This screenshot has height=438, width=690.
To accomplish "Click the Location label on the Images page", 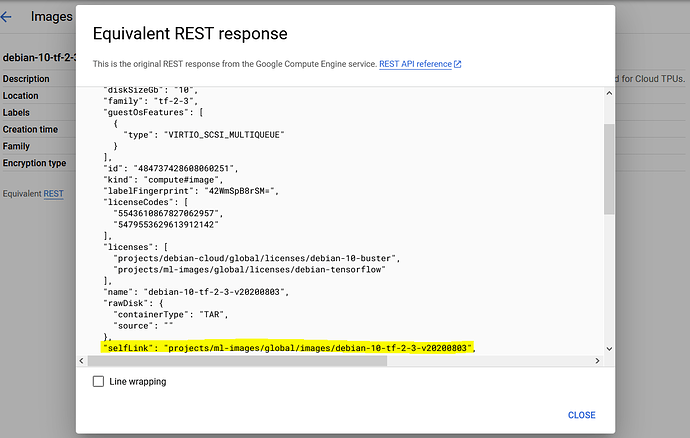I will click(20, 96).
